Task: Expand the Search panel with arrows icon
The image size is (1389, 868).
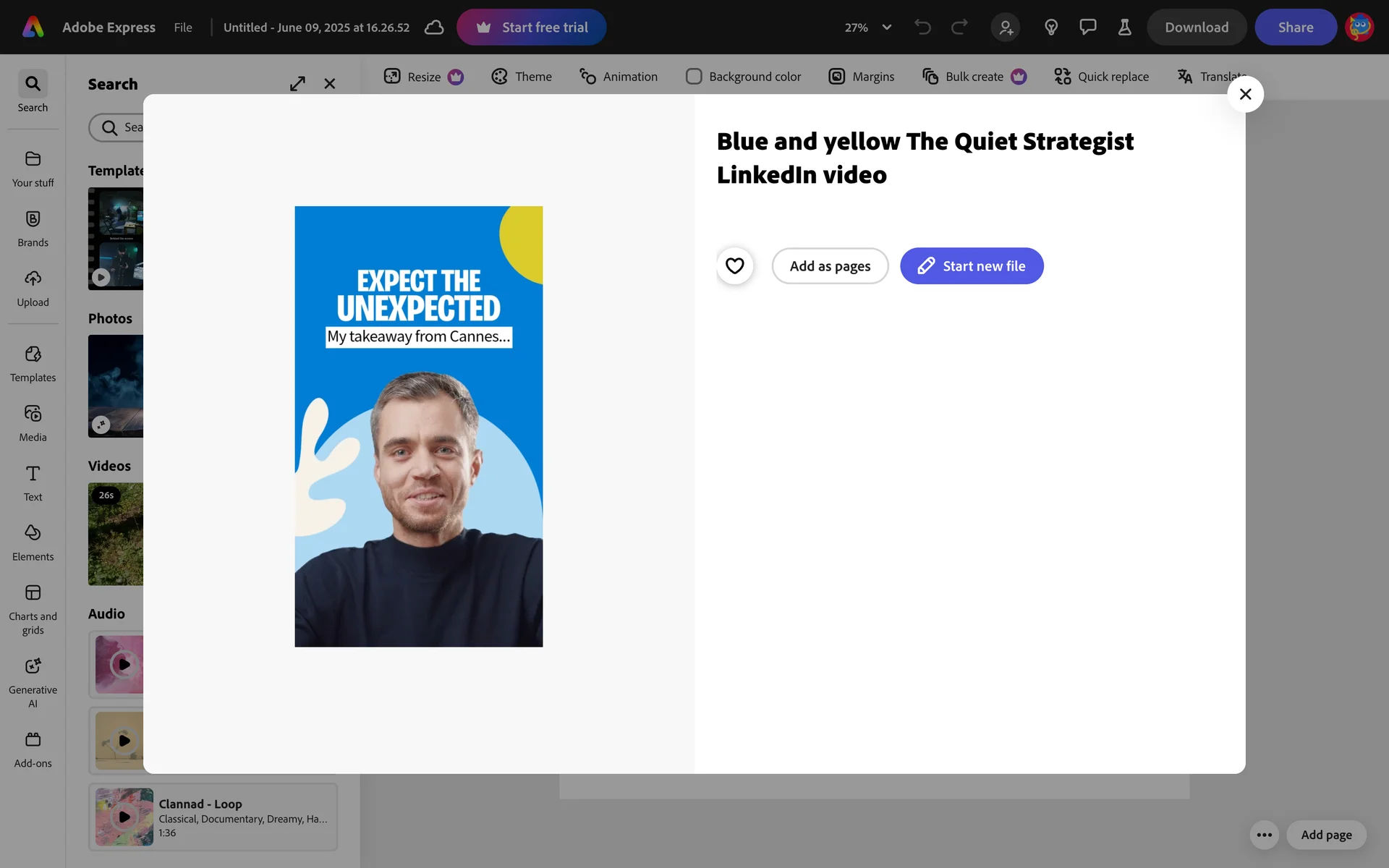Action: click(297, 84)
